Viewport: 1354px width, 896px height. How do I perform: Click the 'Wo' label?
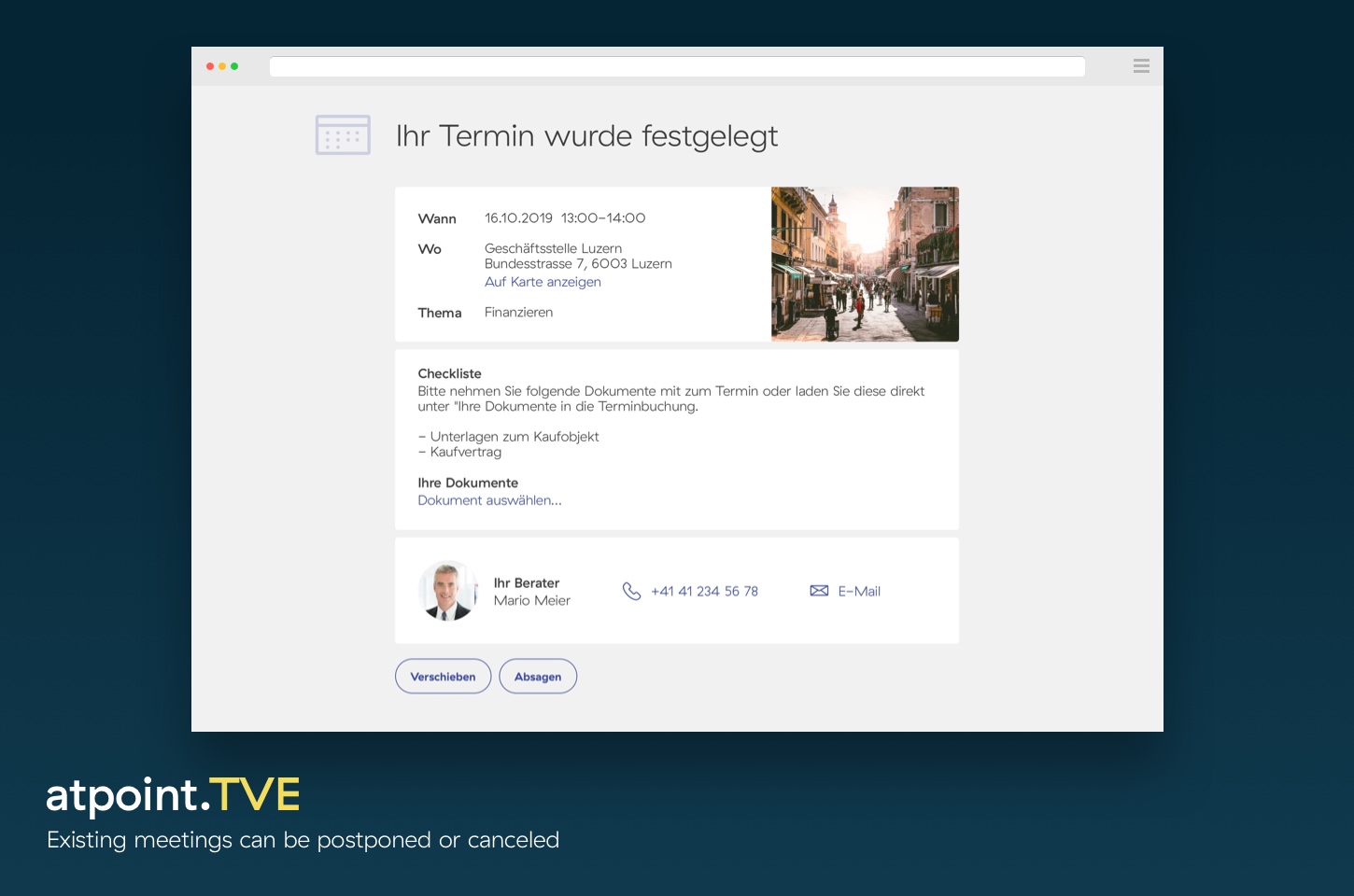click(430, 249)
